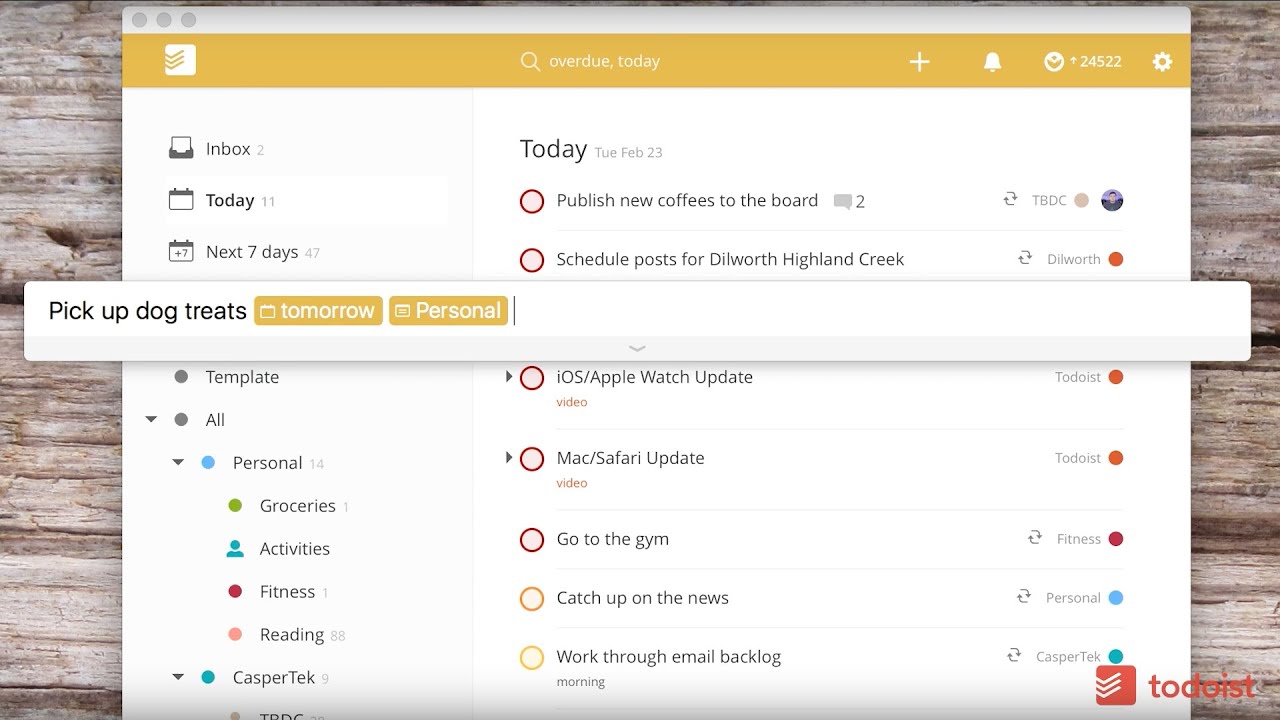Click the Personal project chip

coord(448,311)
